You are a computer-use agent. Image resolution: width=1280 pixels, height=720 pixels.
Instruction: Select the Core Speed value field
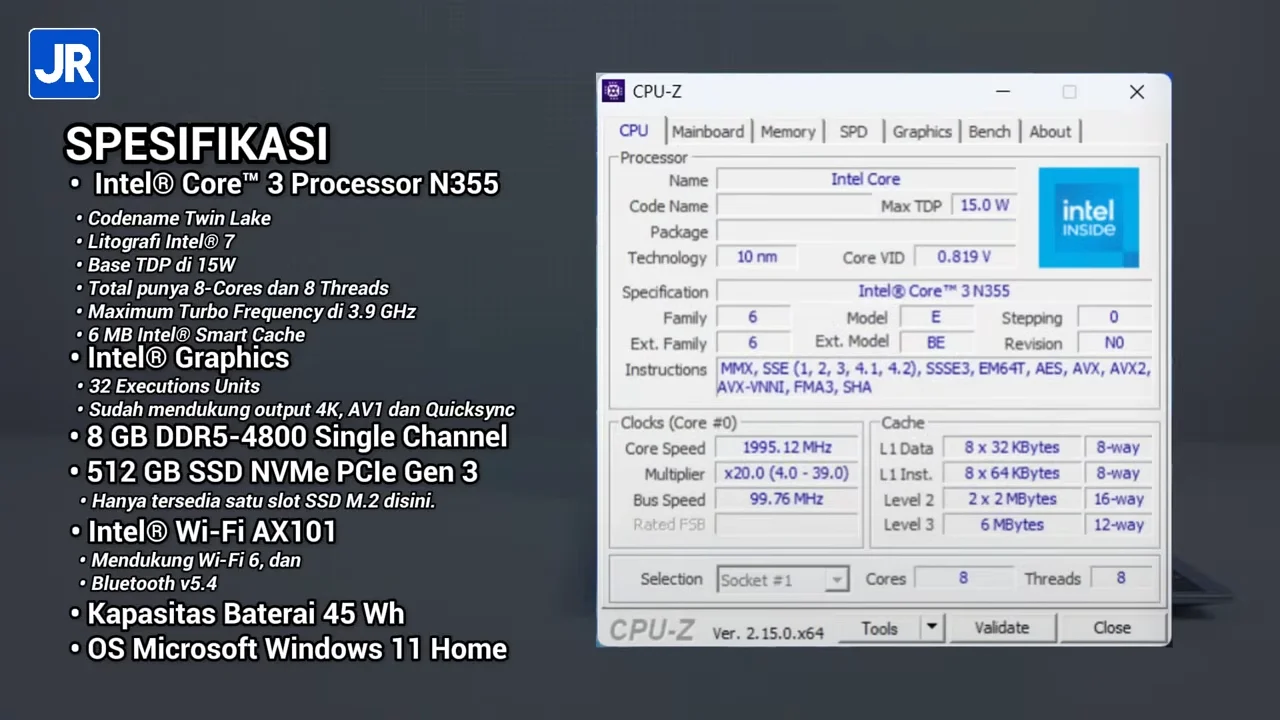[x=786, y=447]
